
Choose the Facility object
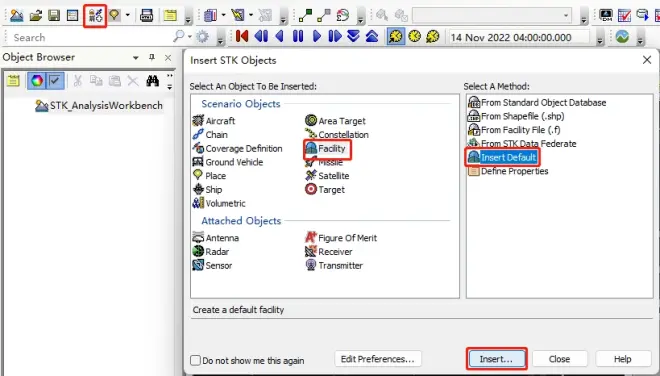point(327,149)
